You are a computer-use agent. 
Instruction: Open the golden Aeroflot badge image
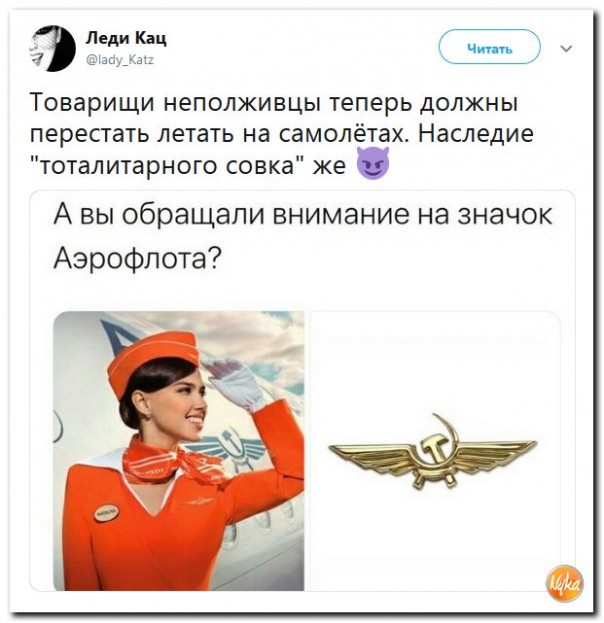click(x=433, y=451)
